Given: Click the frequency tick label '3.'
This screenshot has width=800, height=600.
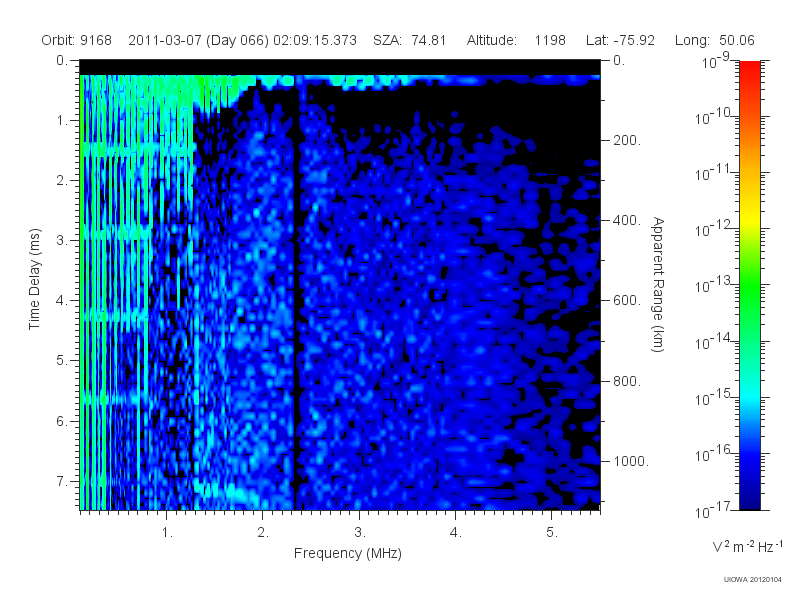Looking at the screenshot, I should coord(360,533).
